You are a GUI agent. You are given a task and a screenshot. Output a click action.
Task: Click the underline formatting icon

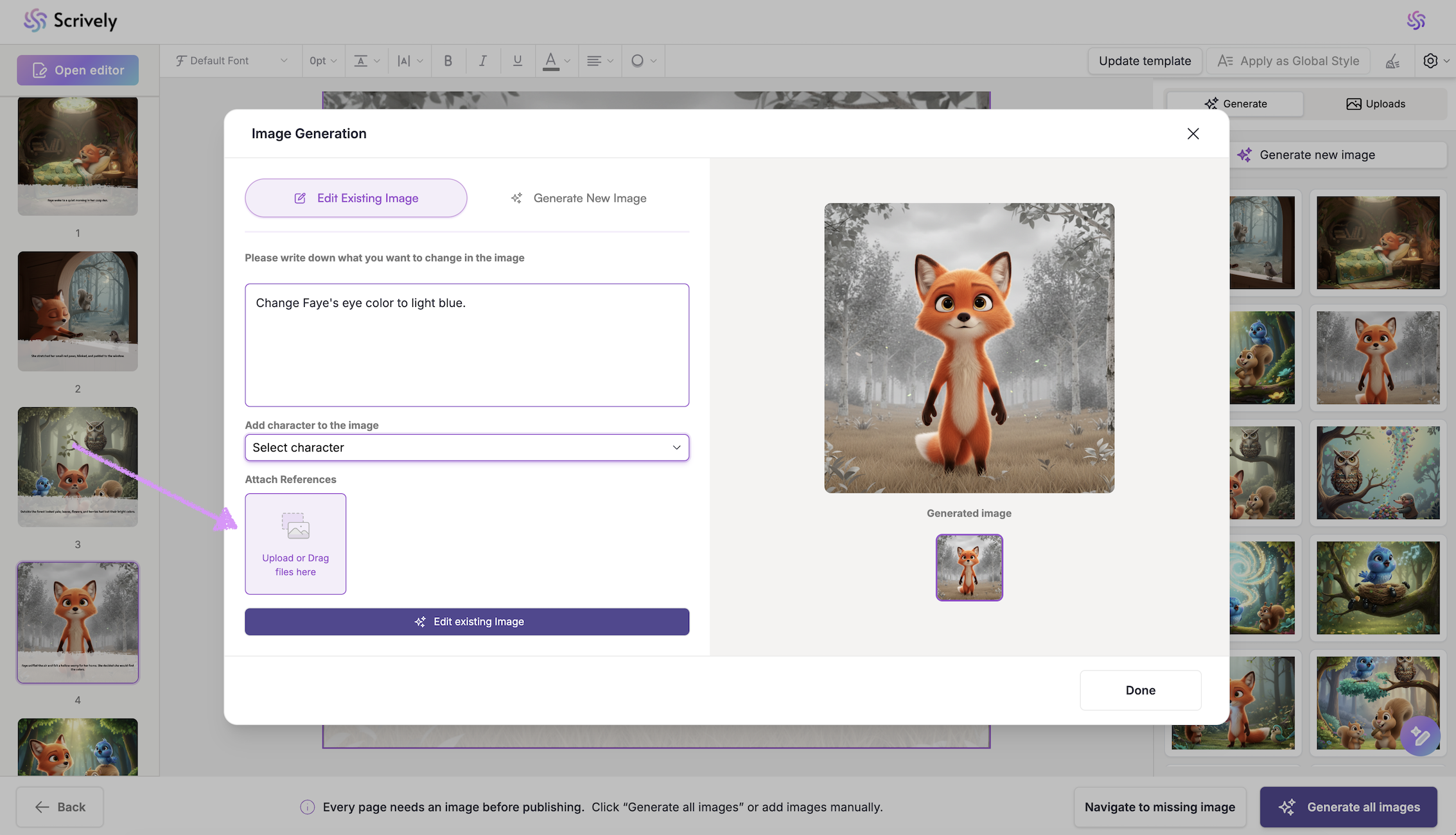[517, 60]
